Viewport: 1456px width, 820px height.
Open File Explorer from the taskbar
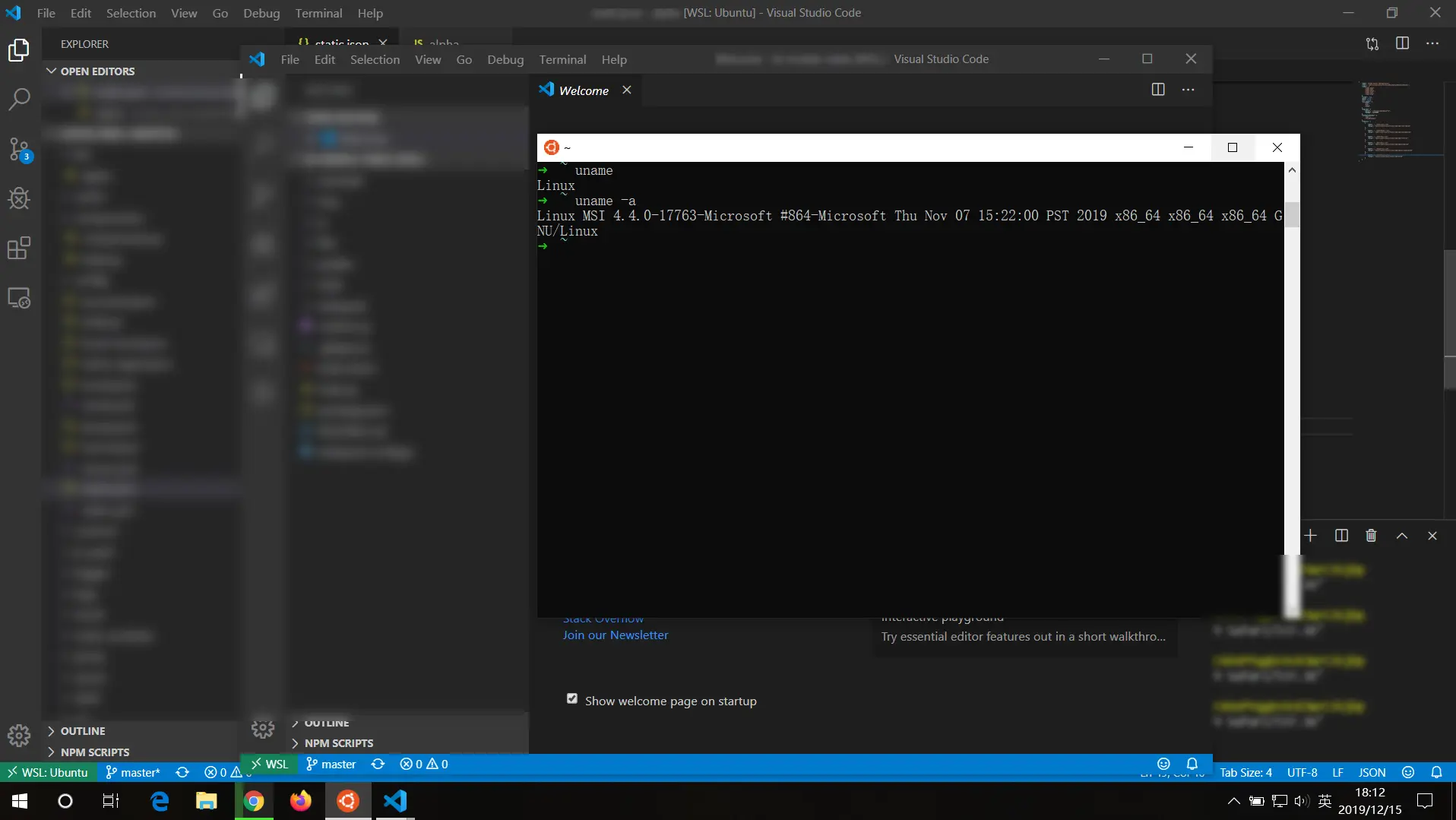click(x=207, y=801)
